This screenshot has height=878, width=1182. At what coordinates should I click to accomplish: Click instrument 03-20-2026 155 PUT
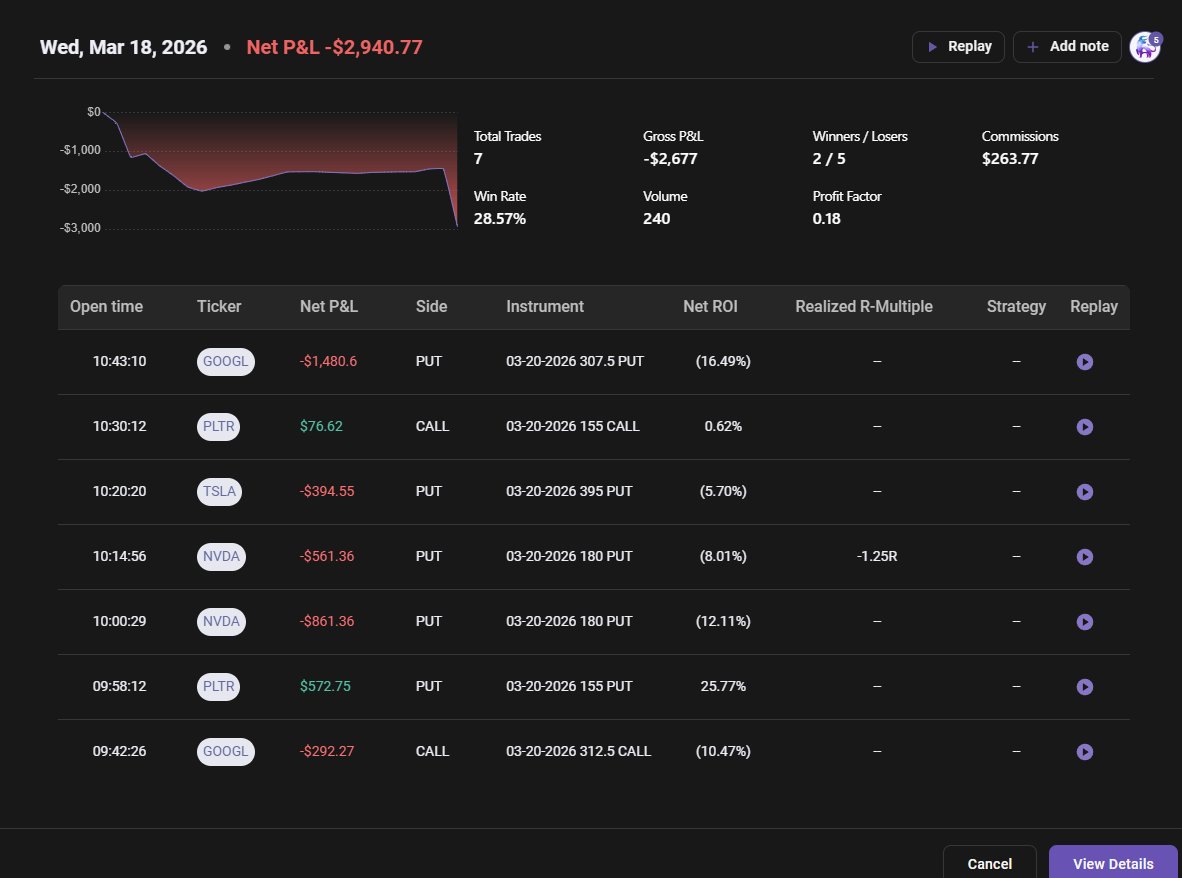(x=569, y=686)
